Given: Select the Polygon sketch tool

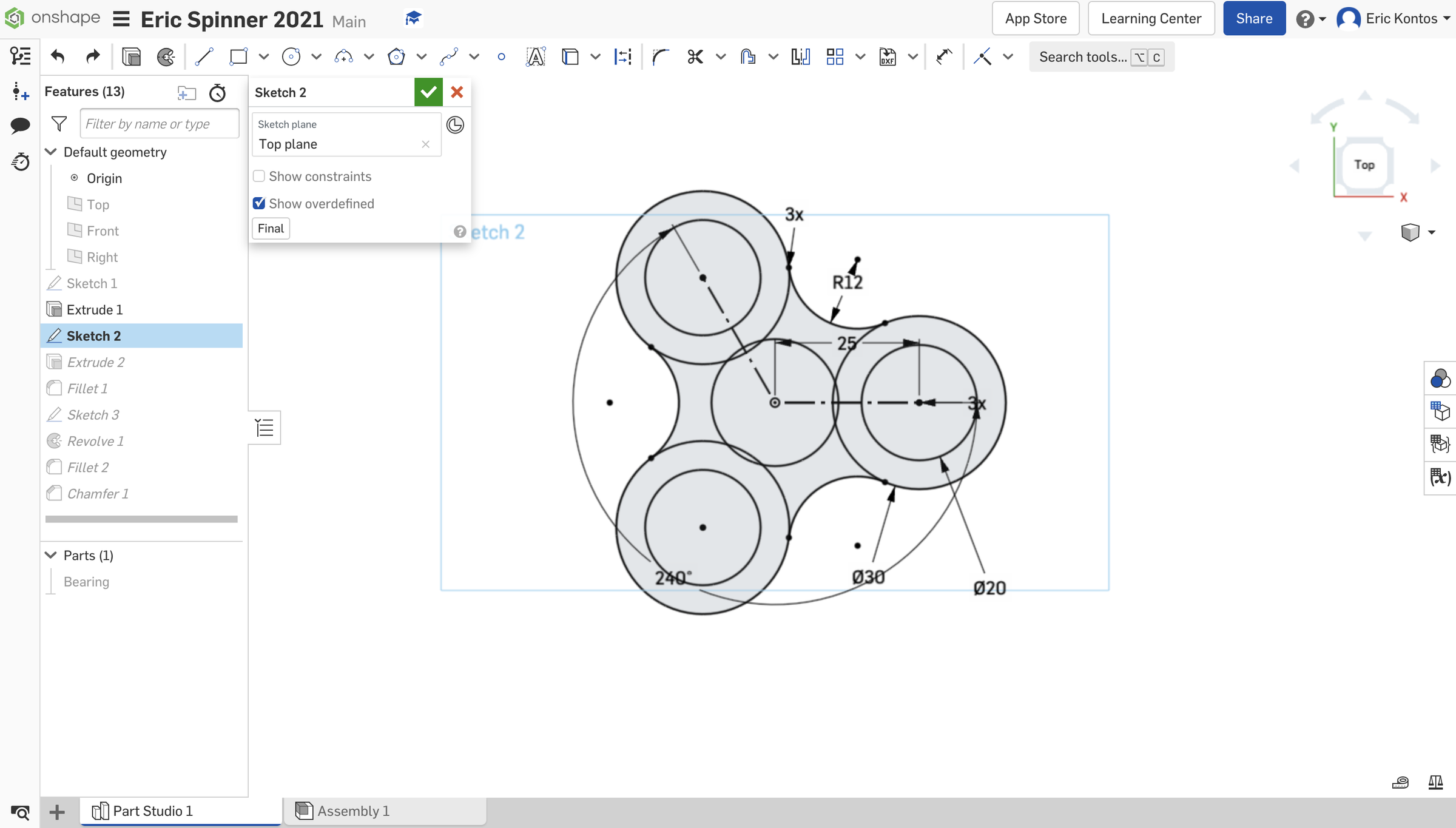Looking at the screenshot, I should click(x=397, y=56).
